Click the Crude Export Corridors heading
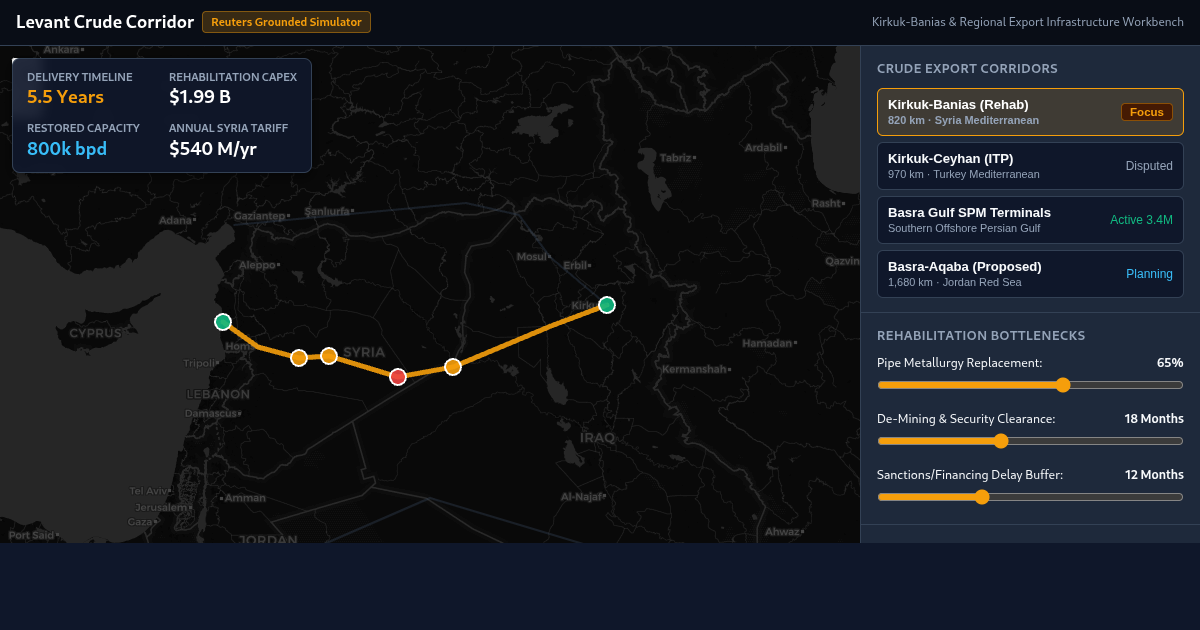Image resolution: width=1200 pixels, height=630 pixels. 967,69
